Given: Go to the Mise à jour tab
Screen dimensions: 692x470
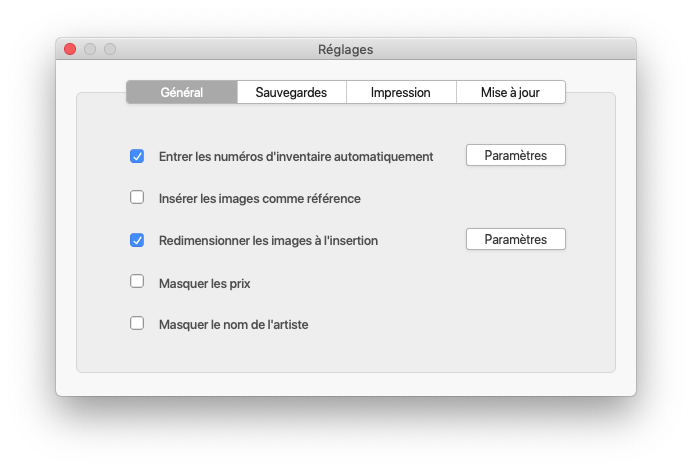Looking at the screenshot, I should 510,92.
